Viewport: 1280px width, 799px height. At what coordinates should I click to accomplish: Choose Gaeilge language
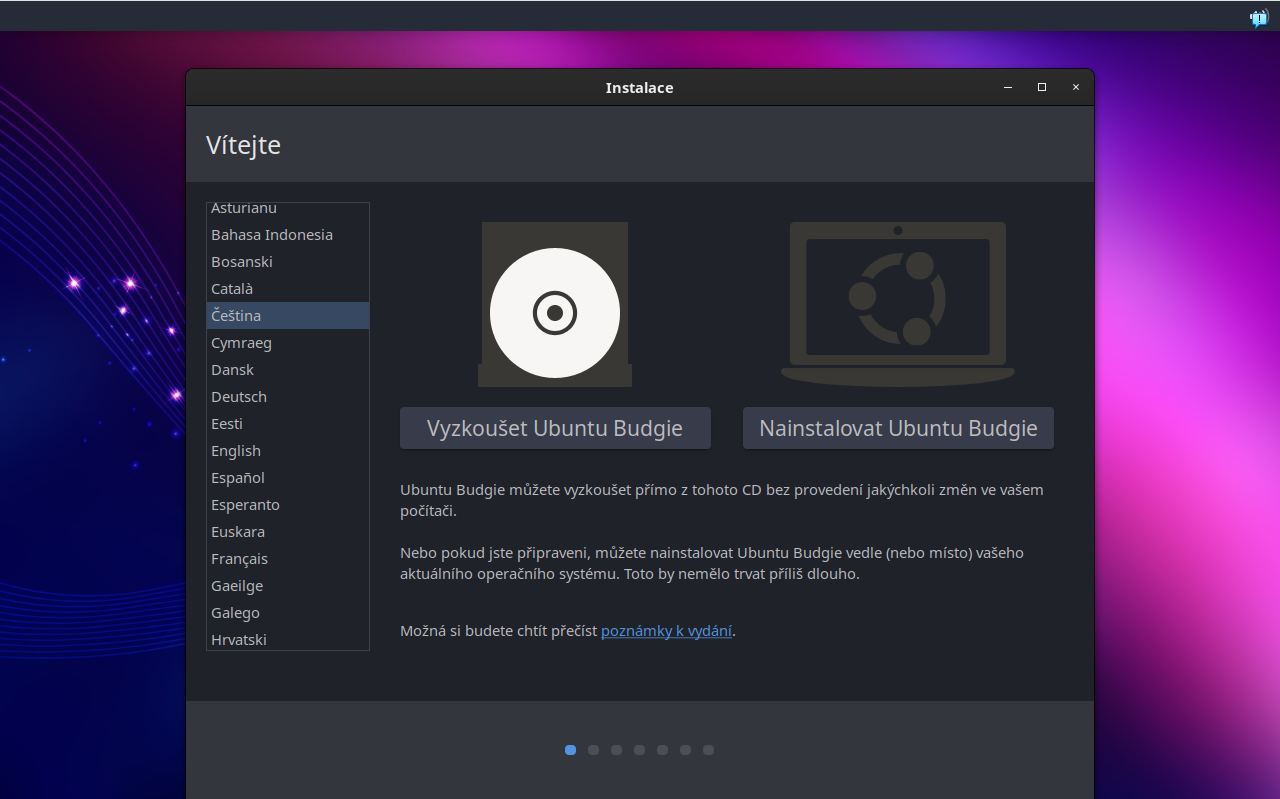click(288, 586)
